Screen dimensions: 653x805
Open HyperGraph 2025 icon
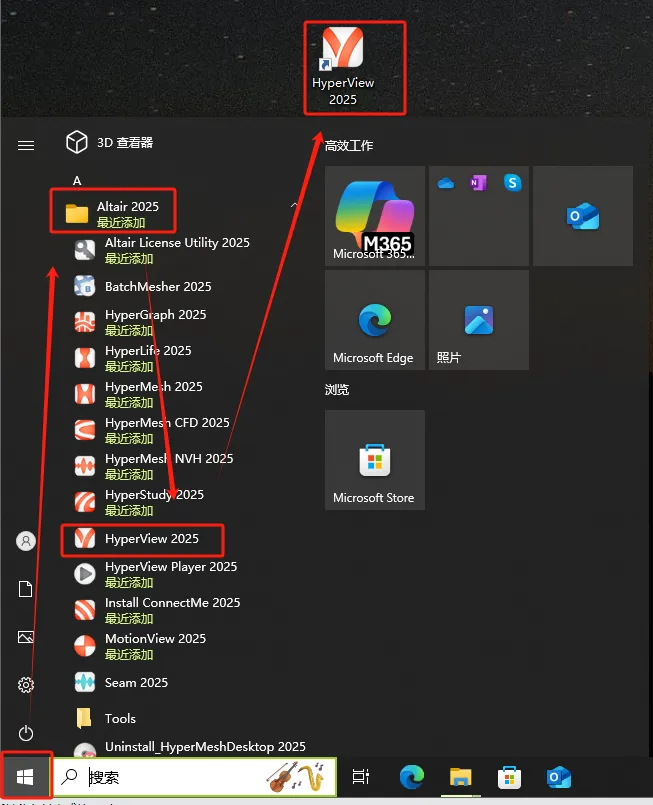click(x=85, y=322)
